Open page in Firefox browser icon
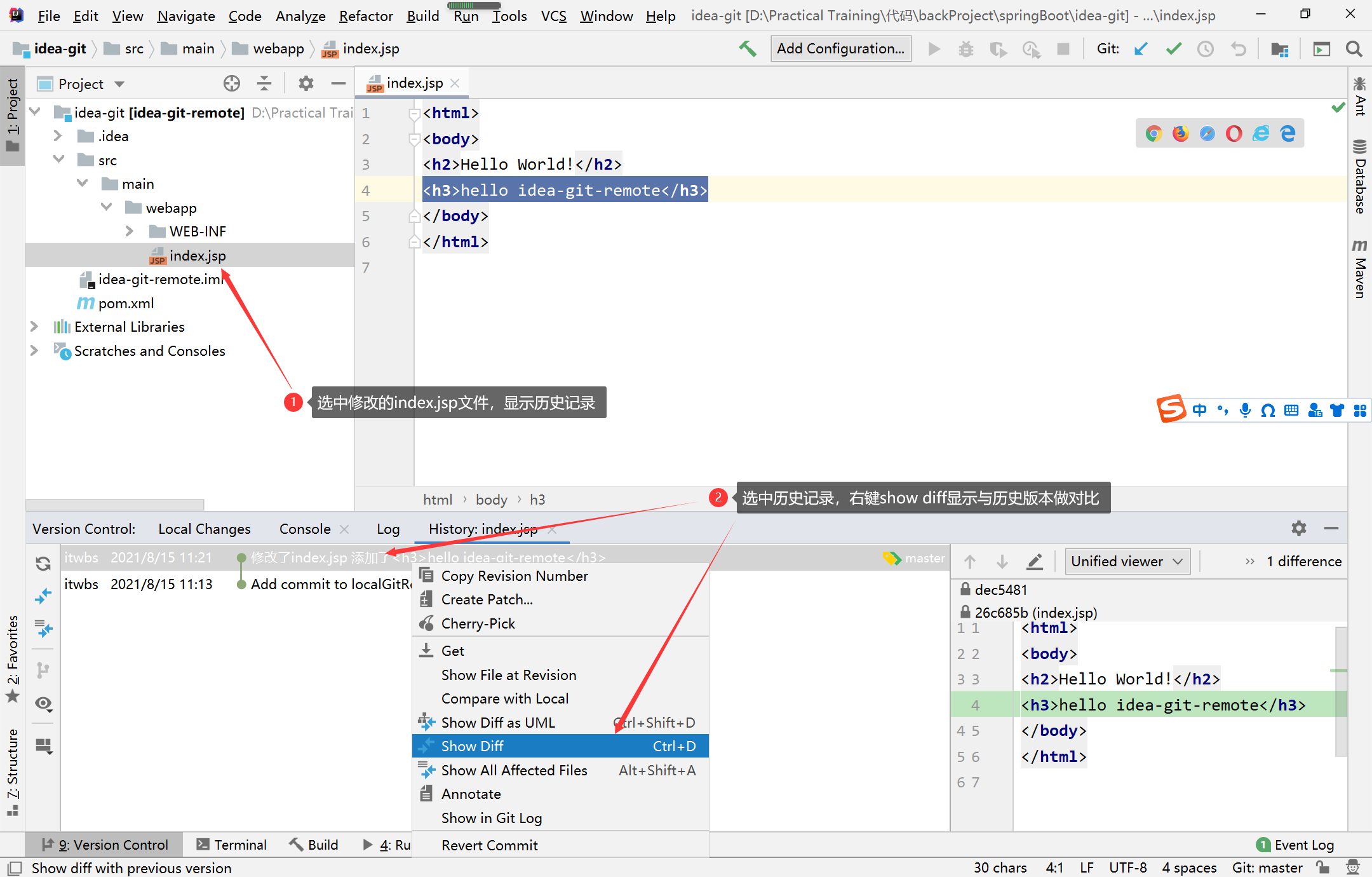 [x=1180, y=133]
